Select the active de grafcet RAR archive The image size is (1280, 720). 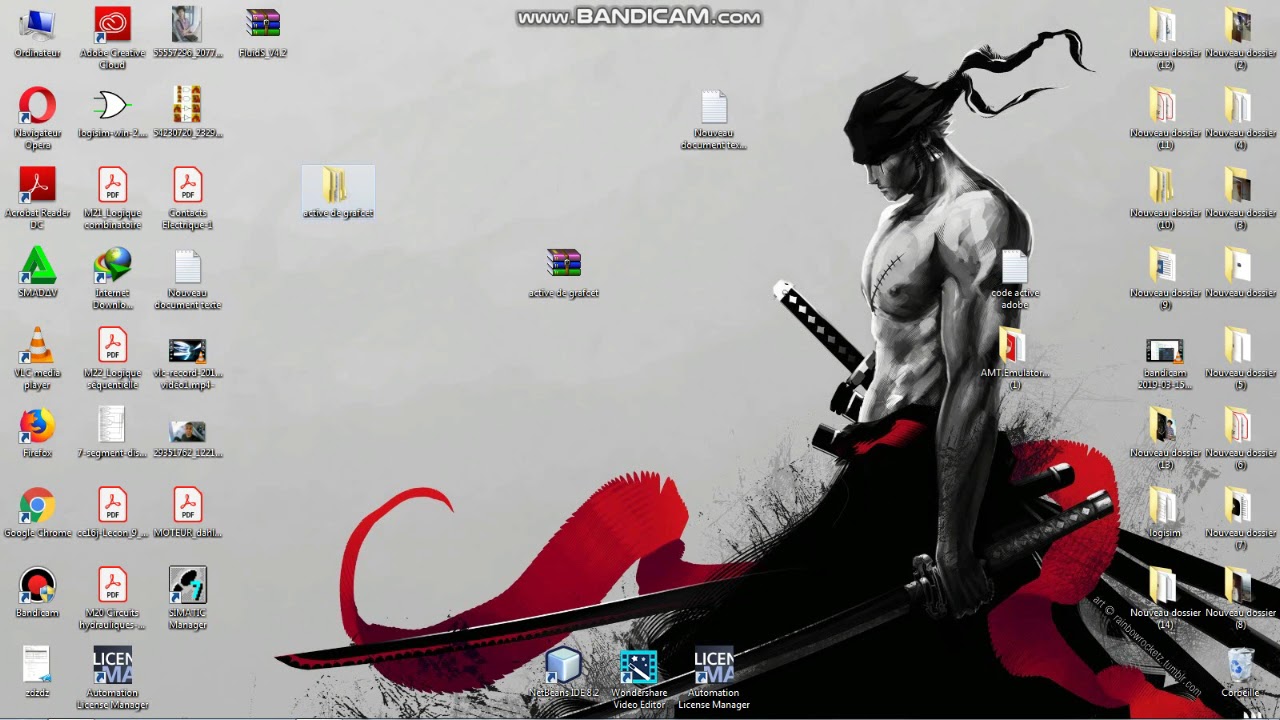click(563, 272)
